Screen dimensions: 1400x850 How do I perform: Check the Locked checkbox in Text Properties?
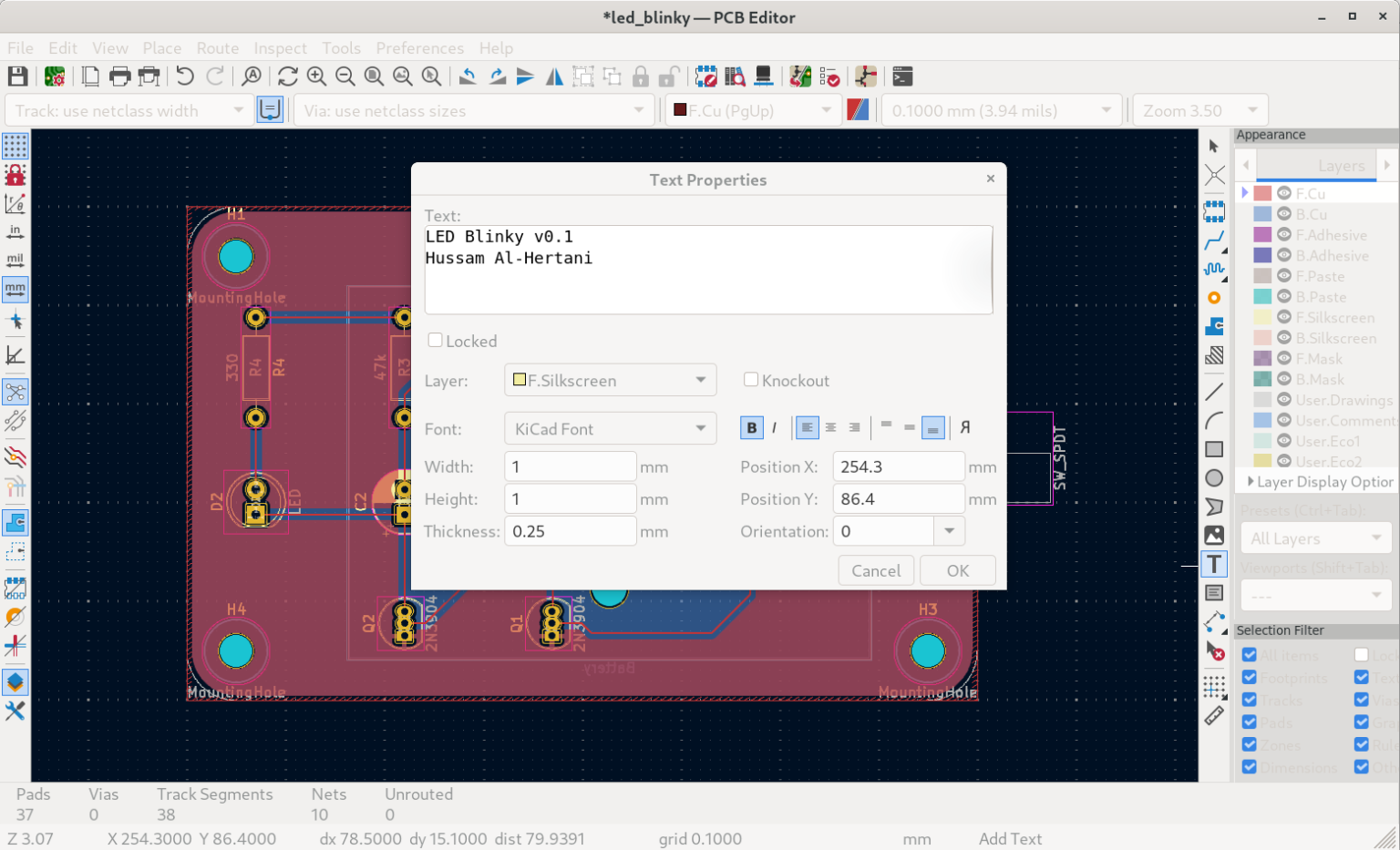coord(436,340)
